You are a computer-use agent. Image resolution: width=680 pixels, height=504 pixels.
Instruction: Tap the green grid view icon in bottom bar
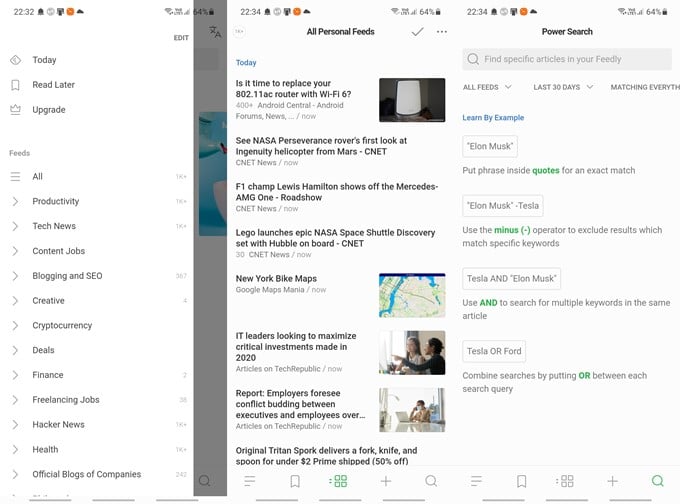point(338,481)
